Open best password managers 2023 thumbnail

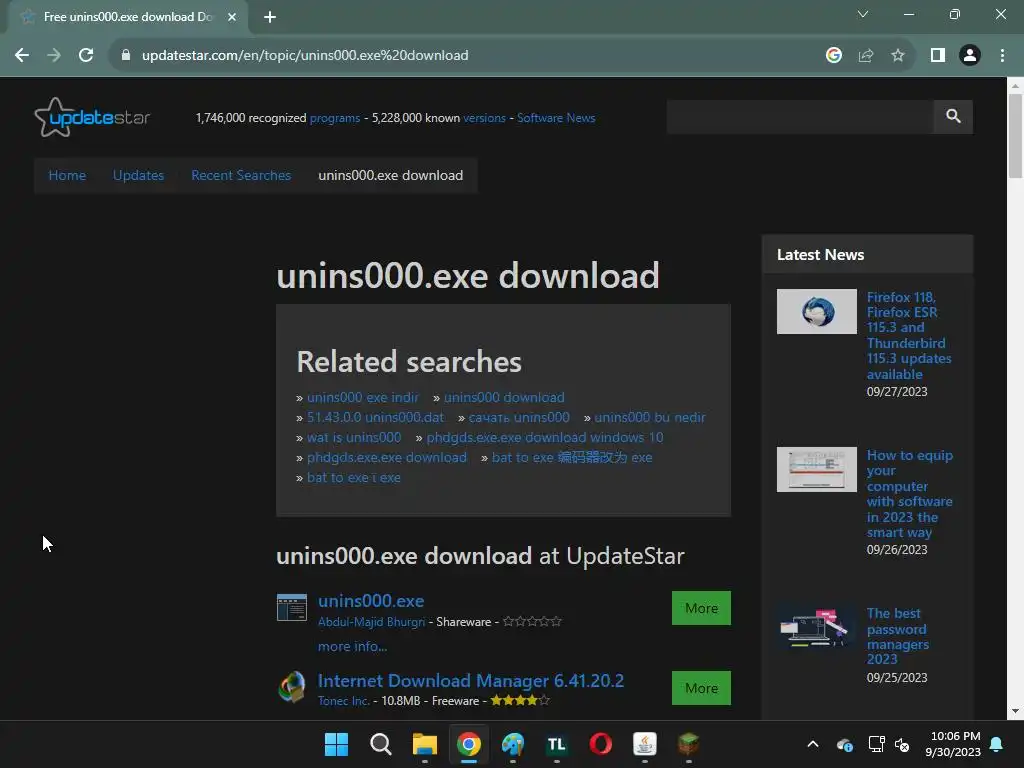tap(816, 628)
